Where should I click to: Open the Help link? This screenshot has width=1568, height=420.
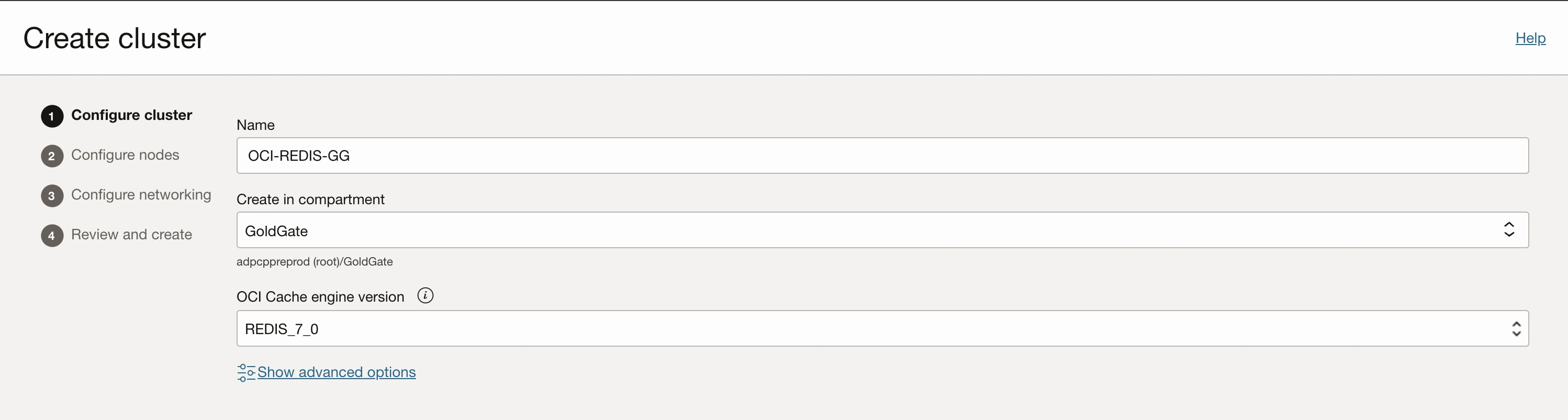1530,38
